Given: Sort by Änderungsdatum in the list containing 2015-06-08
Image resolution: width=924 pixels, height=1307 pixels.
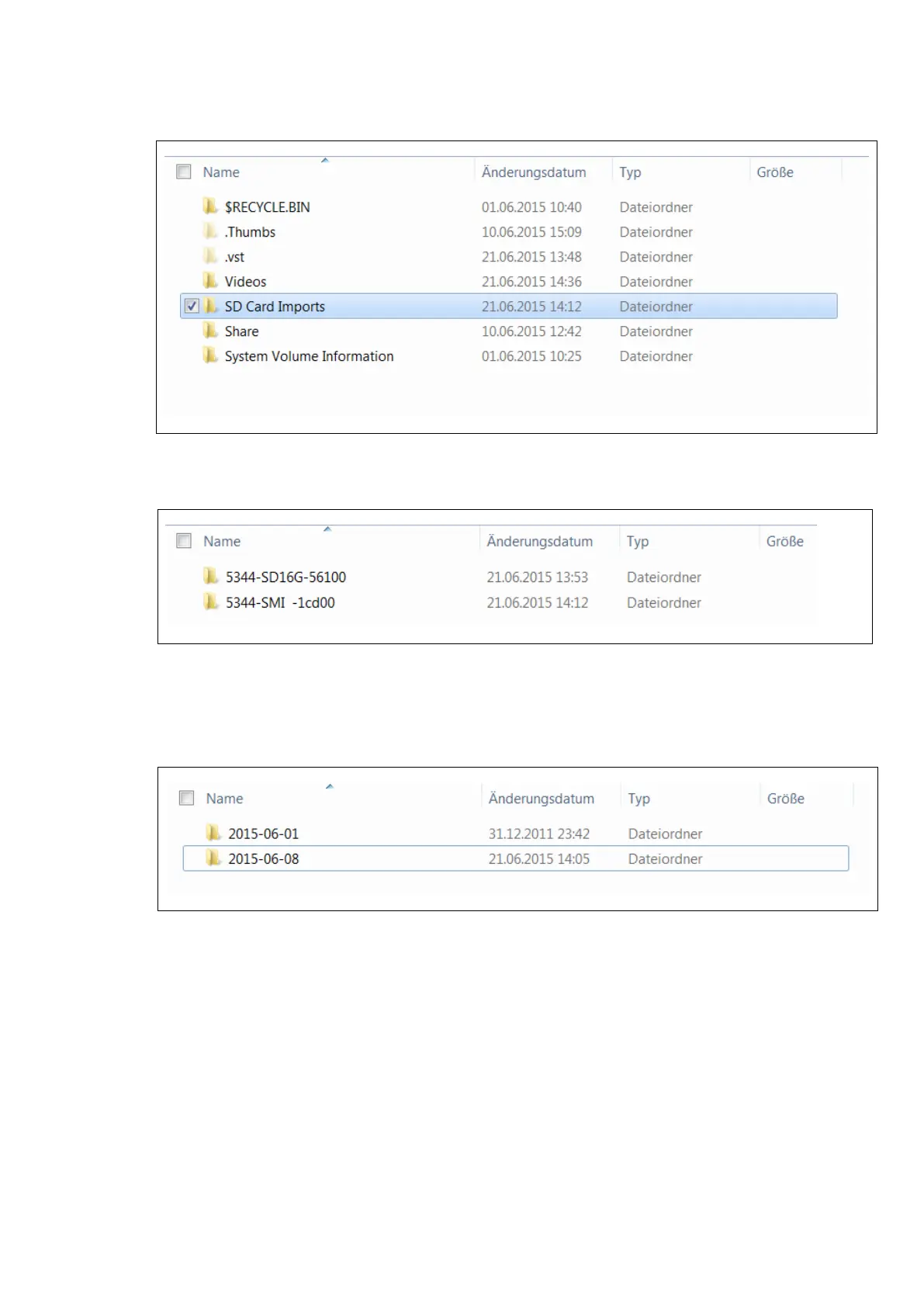Looking at the screenshot, I should 542,799.
